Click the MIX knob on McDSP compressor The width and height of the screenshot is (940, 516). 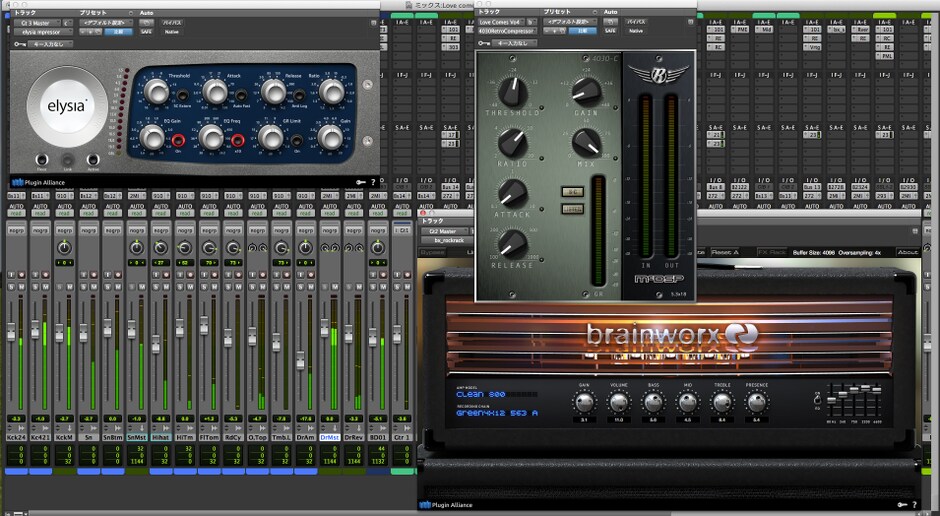click(x=586, y=143)
